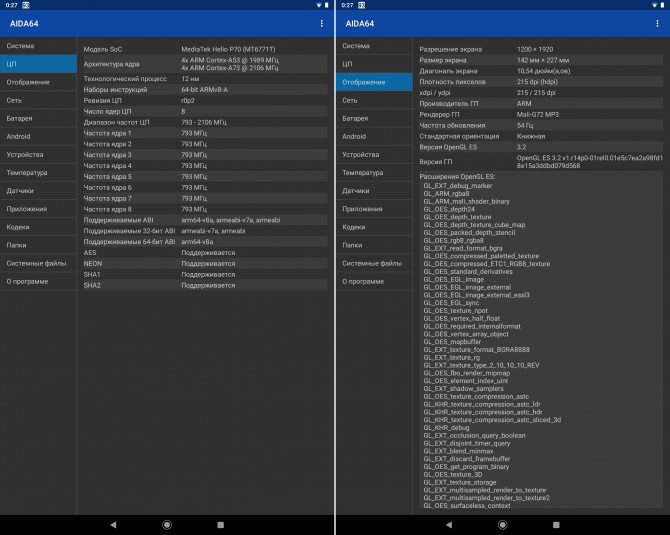Tap the NEON support row

click(205, 264)
